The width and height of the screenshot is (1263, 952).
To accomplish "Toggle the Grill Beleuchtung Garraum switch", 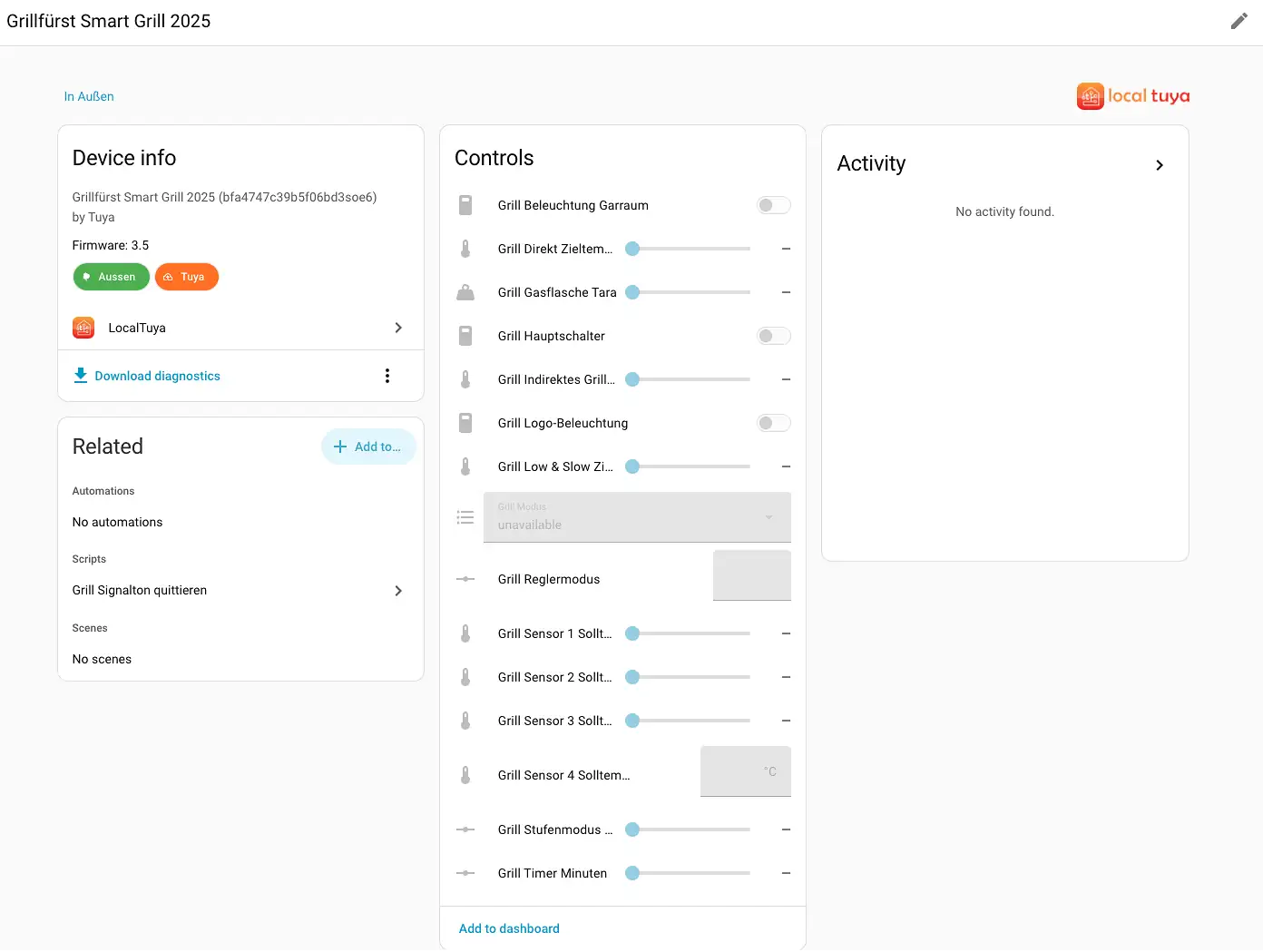I will click(774, 205).
